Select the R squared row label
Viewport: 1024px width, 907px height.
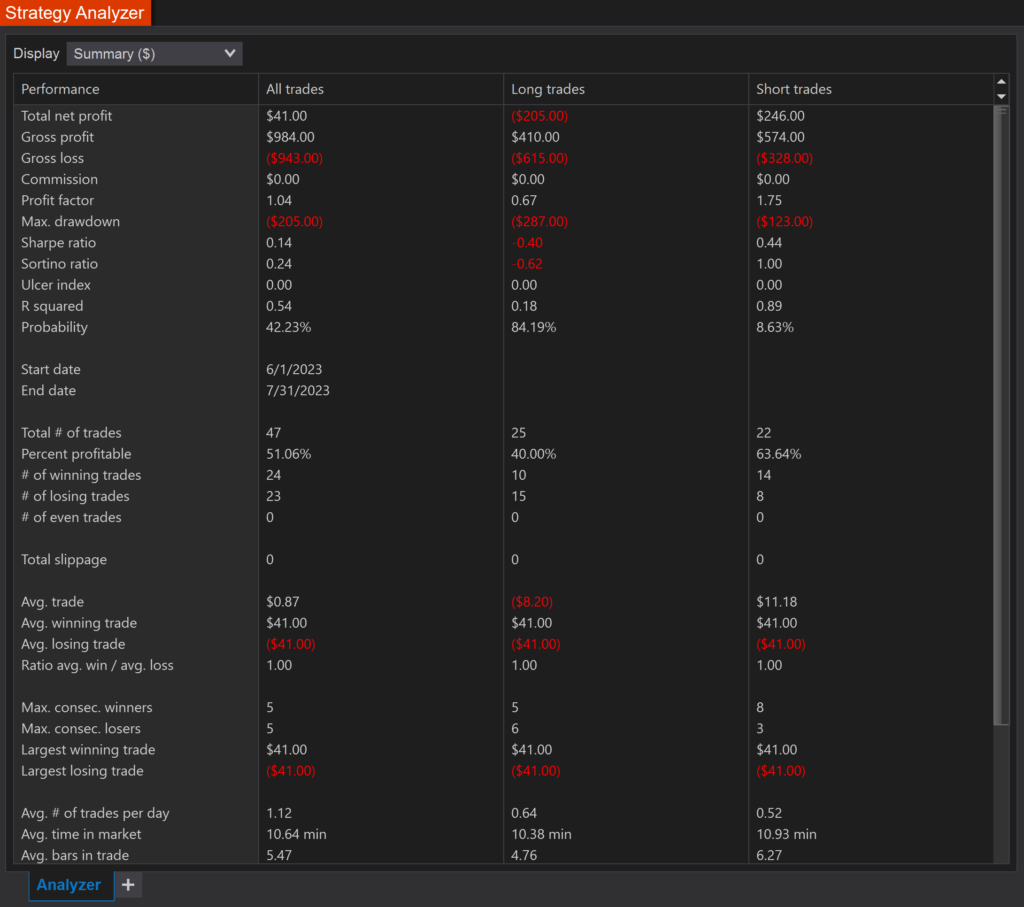[x=52, y=306]
